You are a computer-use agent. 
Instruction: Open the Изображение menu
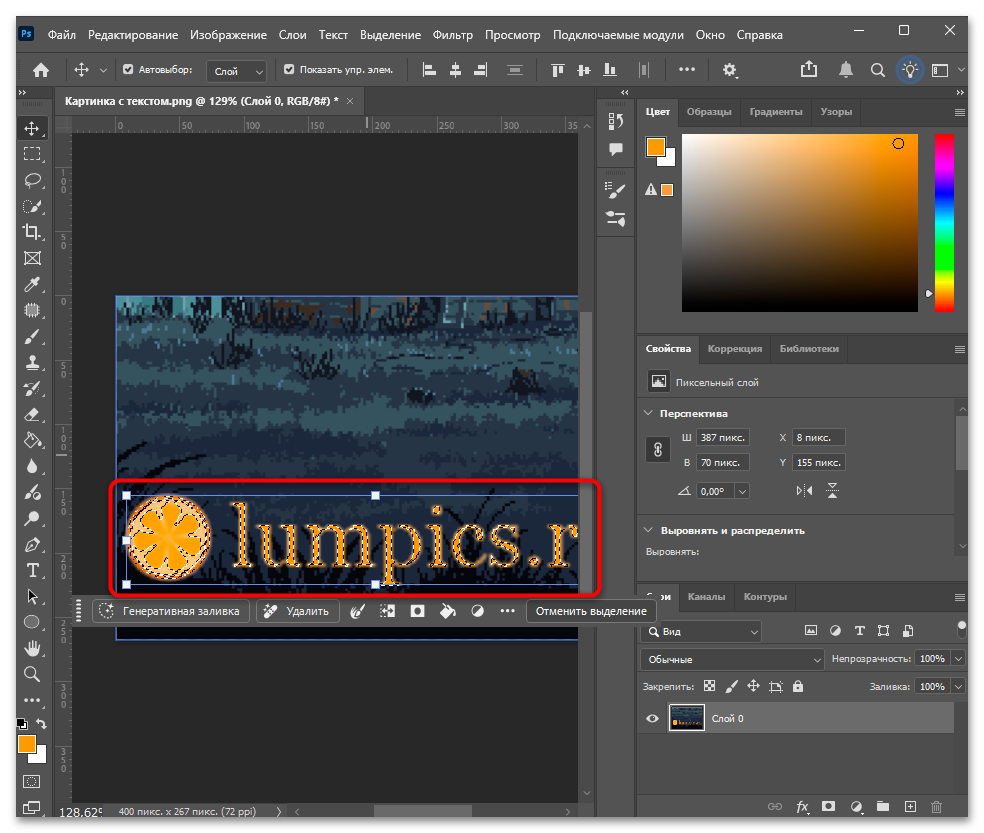tap(228, 35)
